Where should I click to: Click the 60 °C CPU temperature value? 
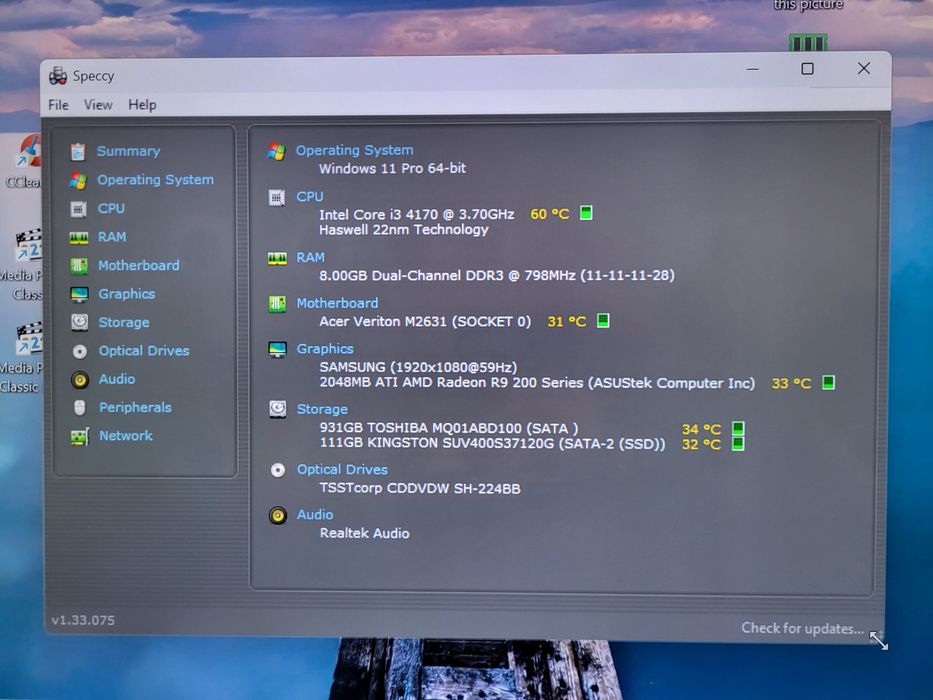click(549, 214)
